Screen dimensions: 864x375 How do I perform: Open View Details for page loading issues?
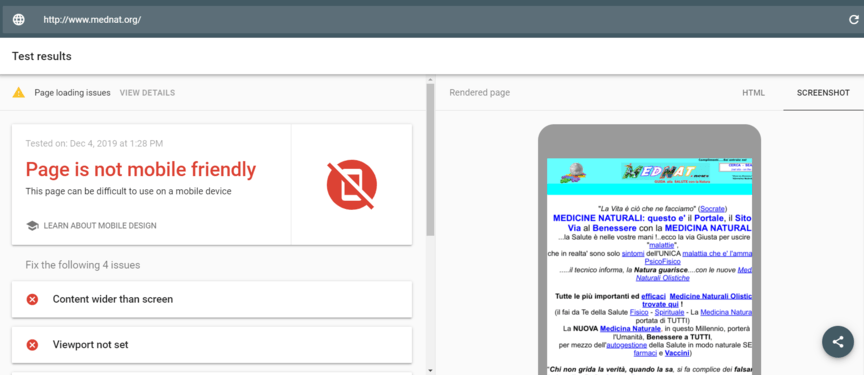point(147,93)
